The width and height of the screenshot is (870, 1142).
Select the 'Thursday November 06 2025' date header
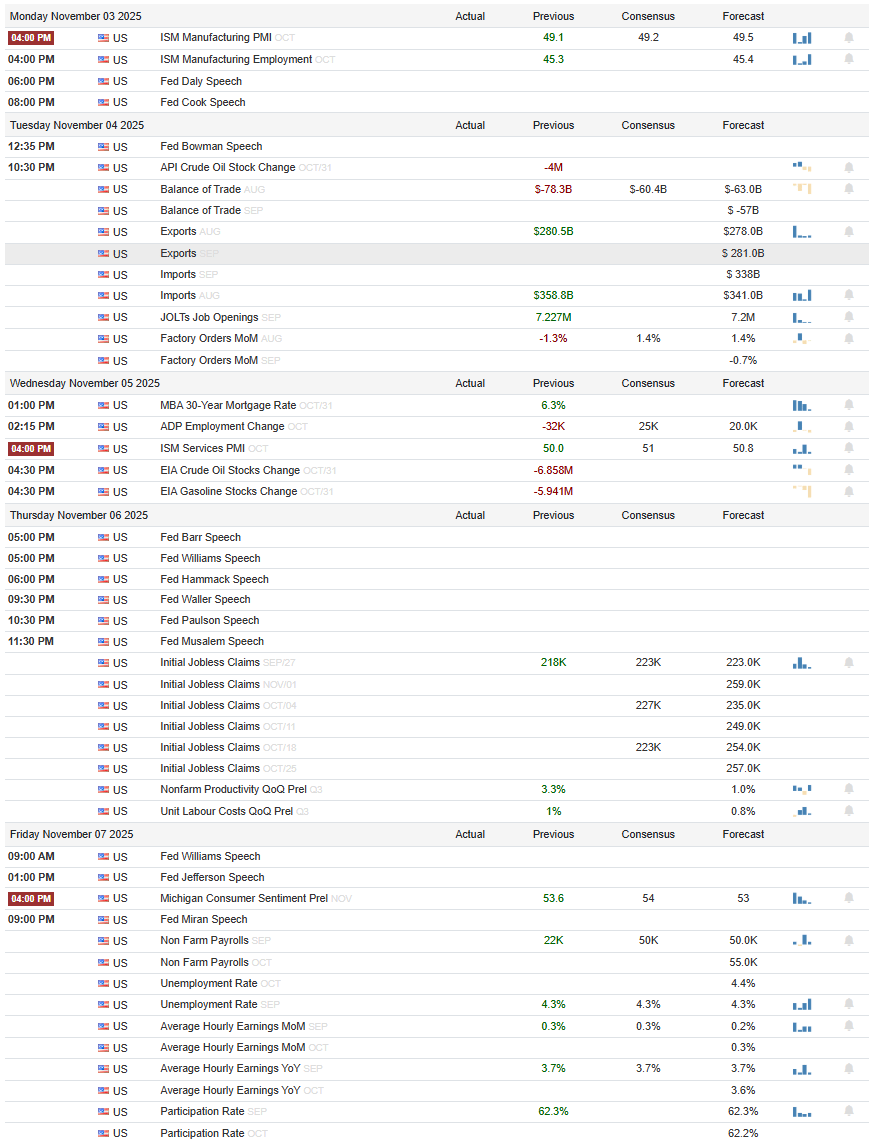pyautogui.click(x=79, y=515)
